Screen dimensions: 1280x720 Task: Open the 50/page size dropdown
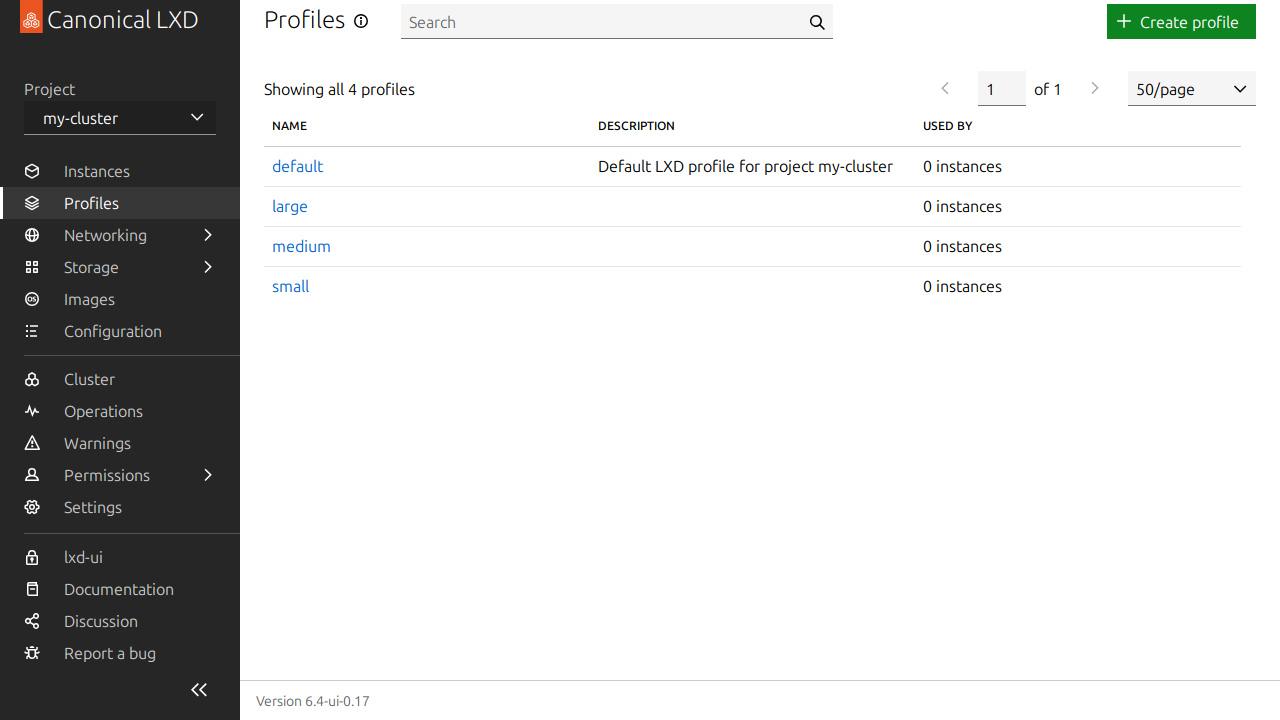(x=1191, y=89)
